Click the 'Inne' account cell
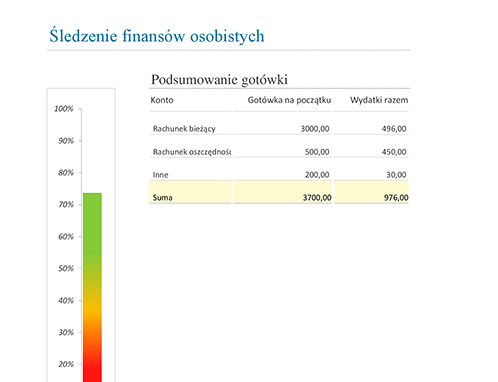Viewport: 498px width, 382px height. [x=160, y=175]
